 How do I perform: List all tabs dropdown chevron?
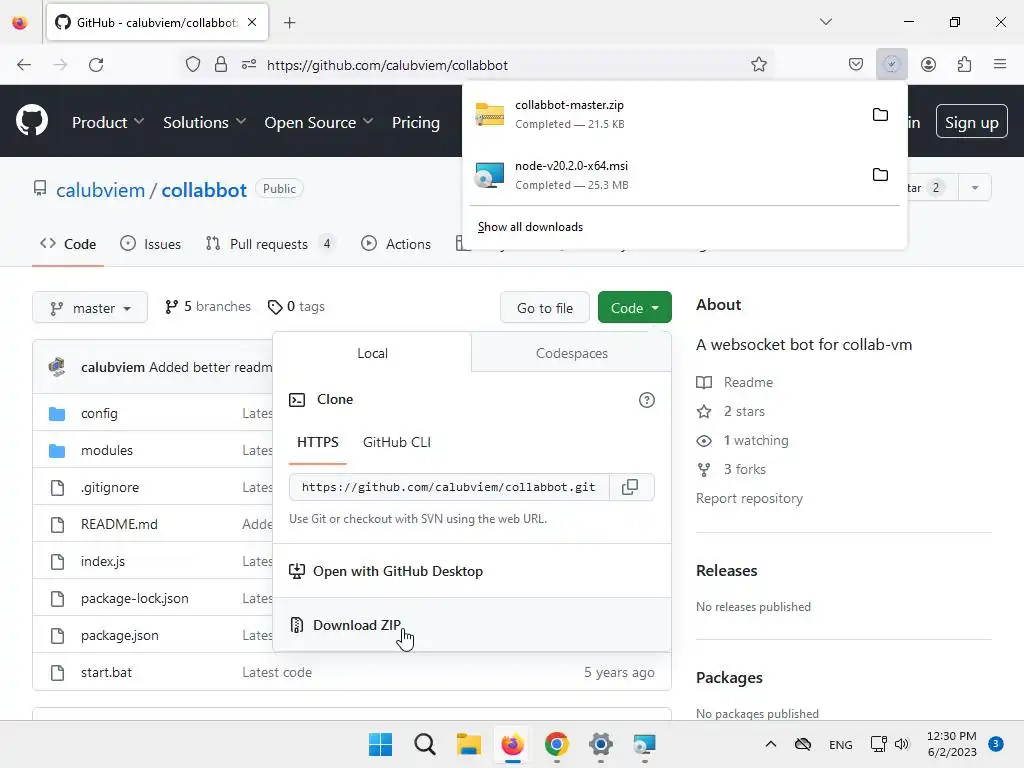pyautogui.click(x=825, y=22)
